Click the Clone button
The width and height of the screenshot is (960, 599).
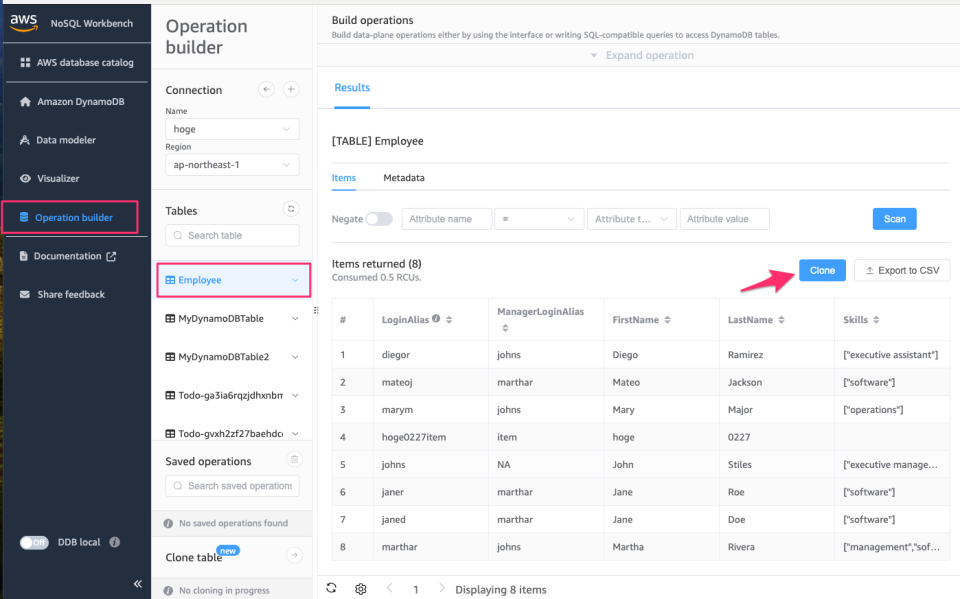(822, 270)
